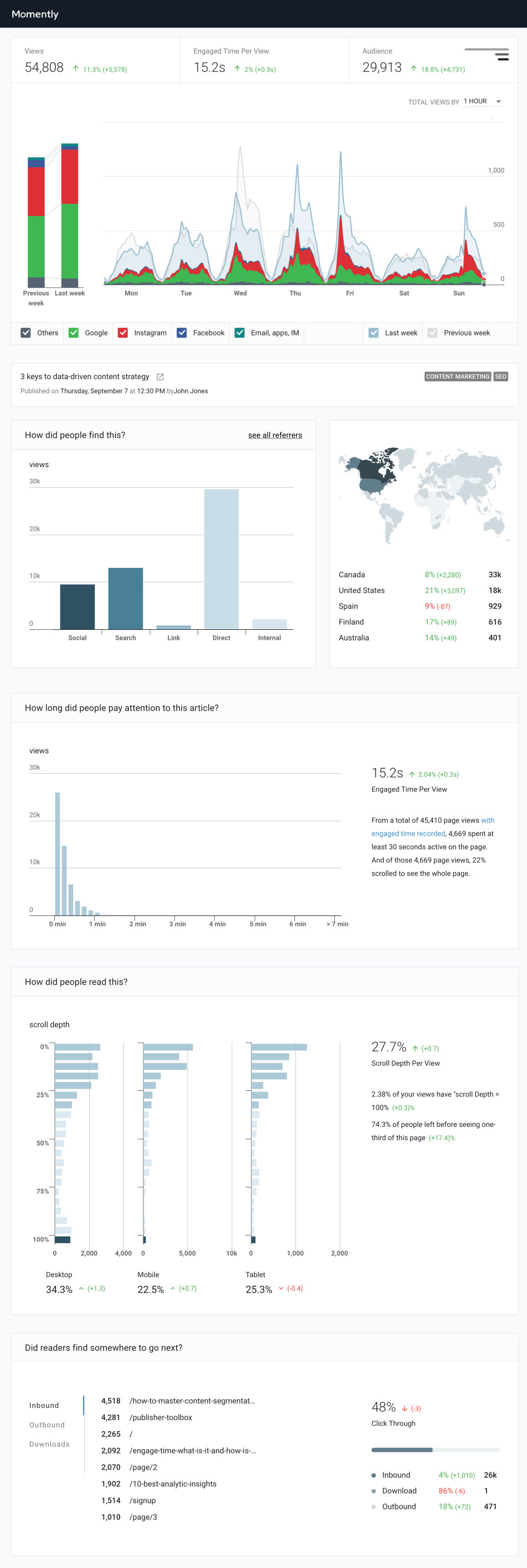
Task: Click the Click Through progress bar
Action: point(435,1450)
